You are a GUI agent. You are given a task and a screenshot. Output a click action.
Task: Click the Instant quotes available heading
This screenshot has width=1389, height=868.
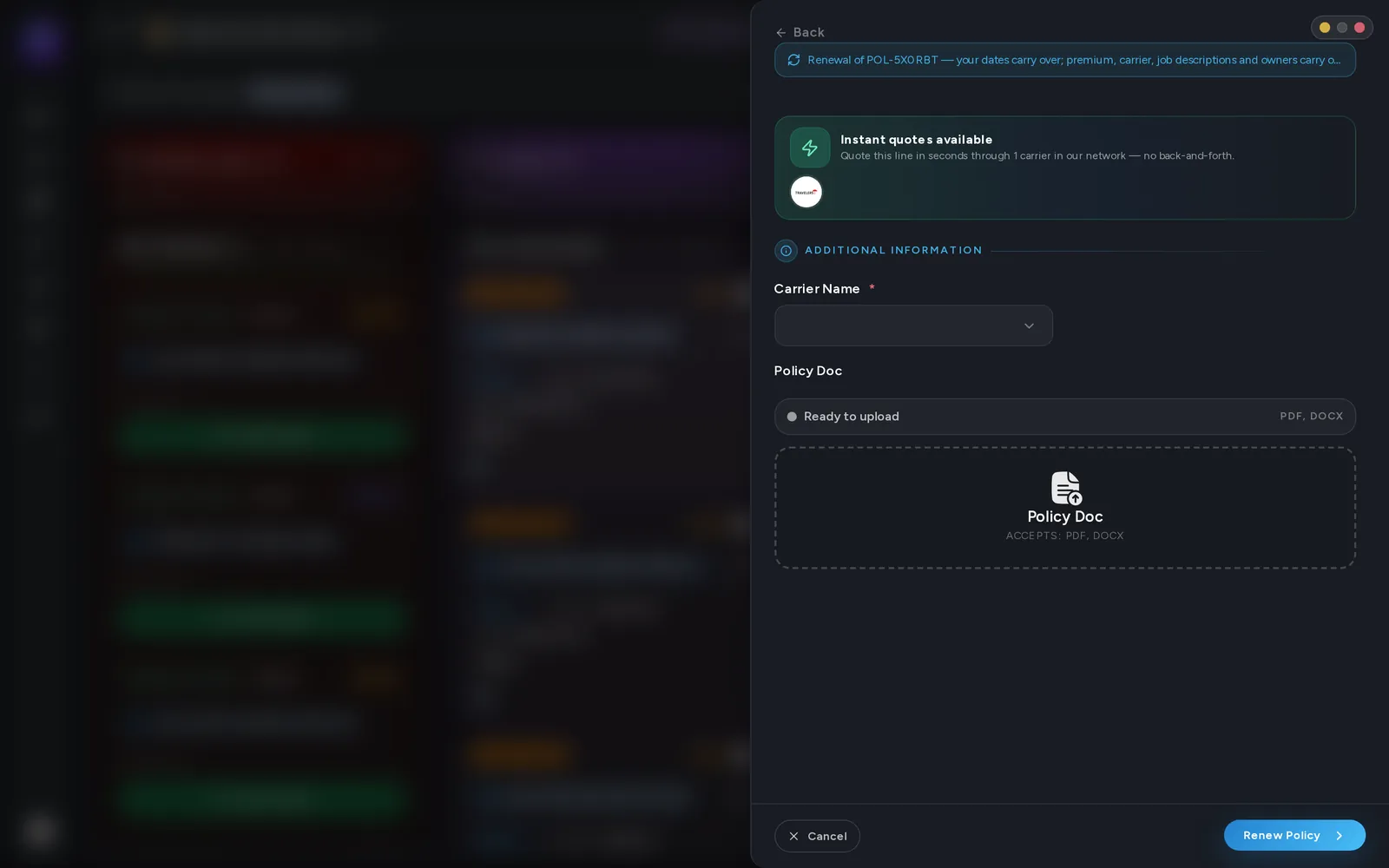(x=916, y=140)
